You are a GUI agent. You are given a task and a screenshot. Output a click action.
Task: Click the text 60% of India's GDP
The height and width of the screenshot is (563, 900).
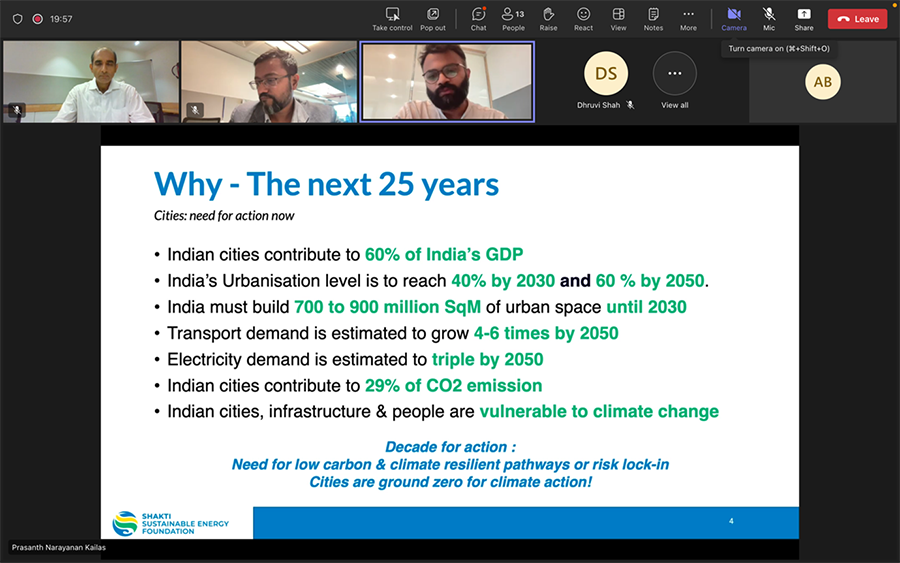pos(444,254)
